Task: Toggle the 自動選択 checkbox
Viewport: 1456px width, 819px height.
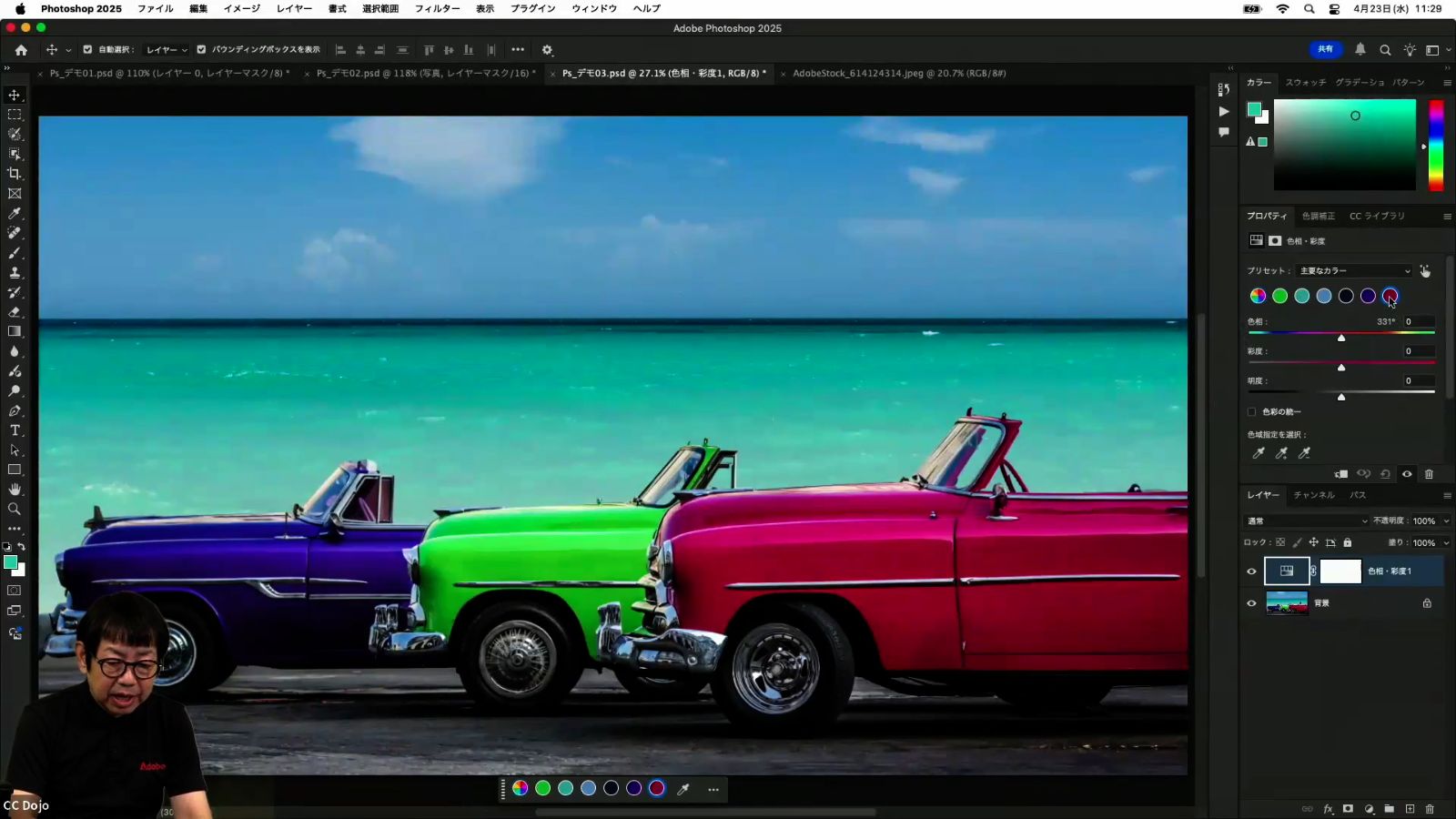Action: [x=87, y=50]
